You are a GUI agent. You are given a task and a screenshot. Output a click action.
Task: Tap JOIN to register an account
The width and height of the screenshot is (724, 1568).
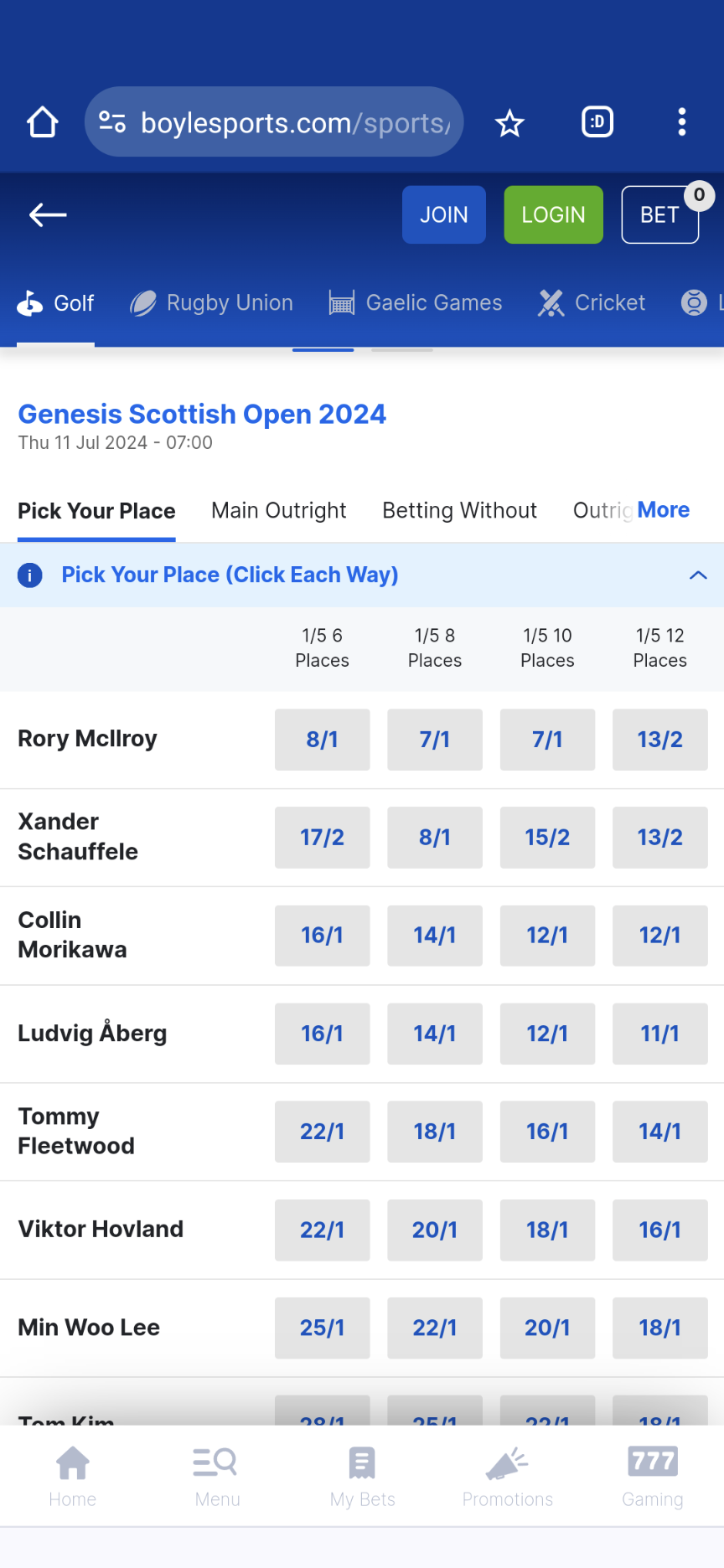443,214
